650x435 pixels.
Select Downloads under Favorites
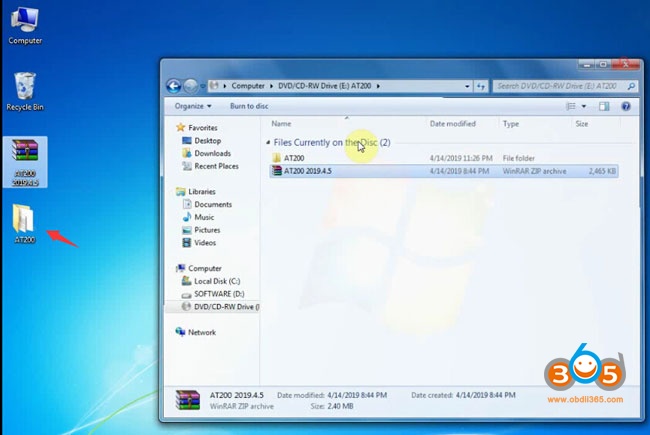tap(212, 153)
